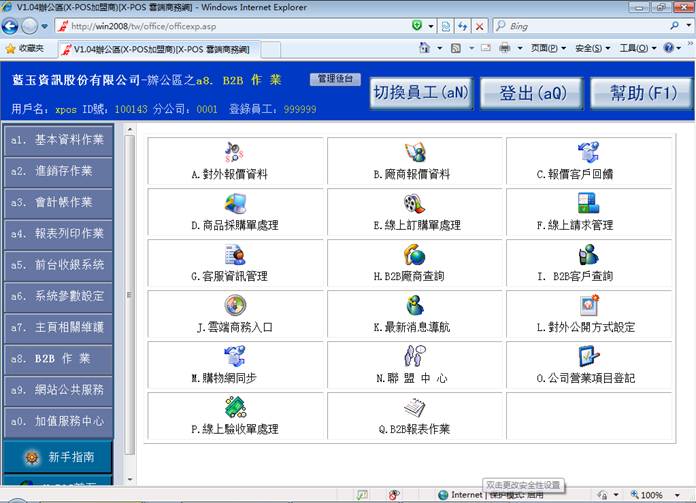Switch to a5. 前台收銀系統 menu
Screen dimensions: 696x503
click(57, 265)
